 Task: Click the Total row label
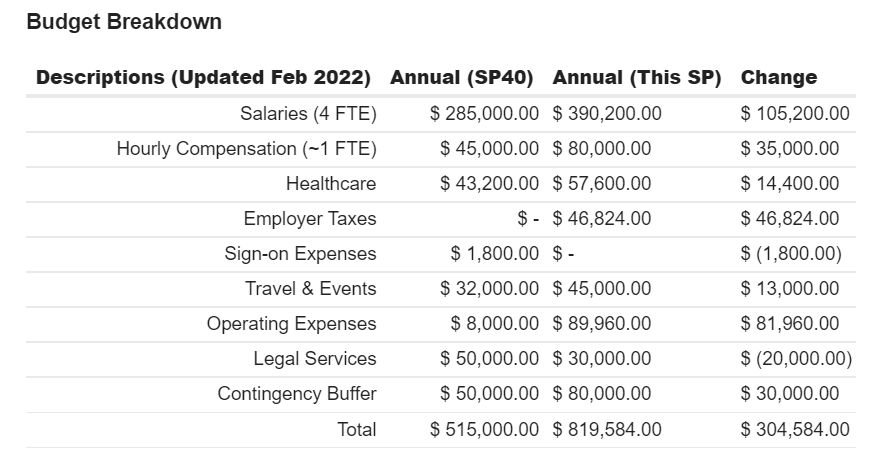[x=357, y=430]
